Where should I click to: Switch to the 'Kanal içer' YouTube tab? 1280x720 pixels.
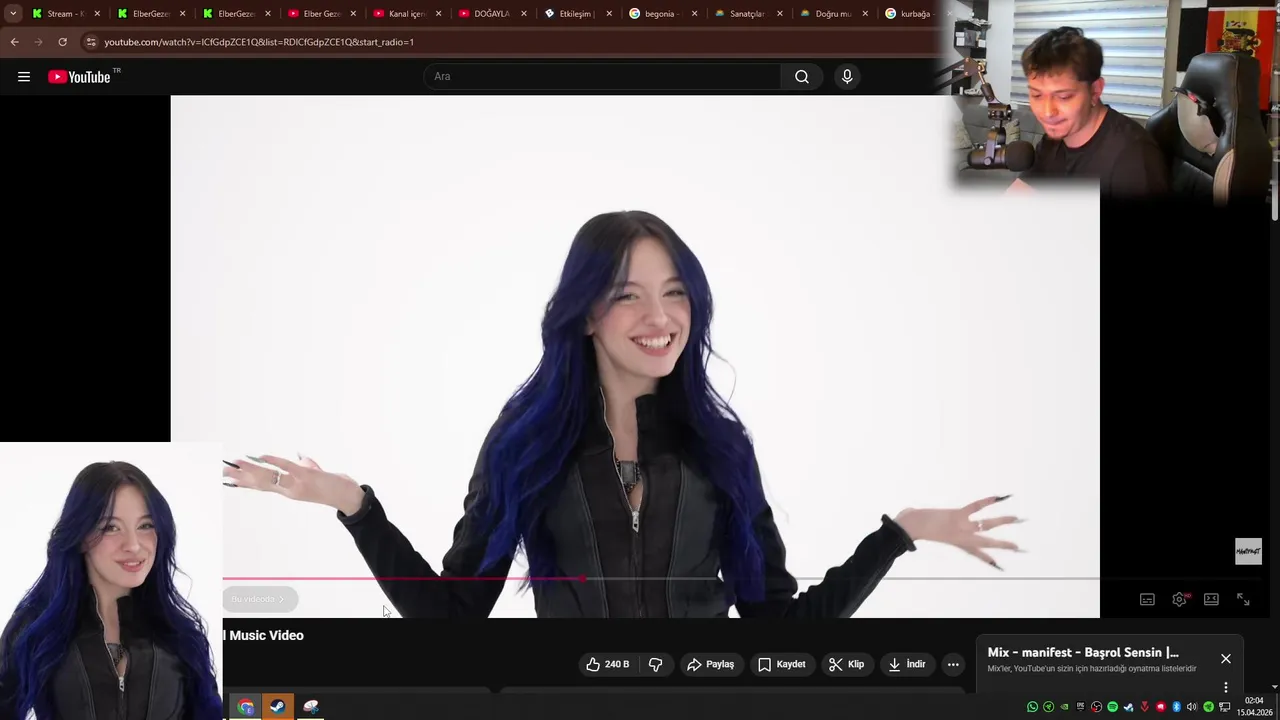click(407, 14)
